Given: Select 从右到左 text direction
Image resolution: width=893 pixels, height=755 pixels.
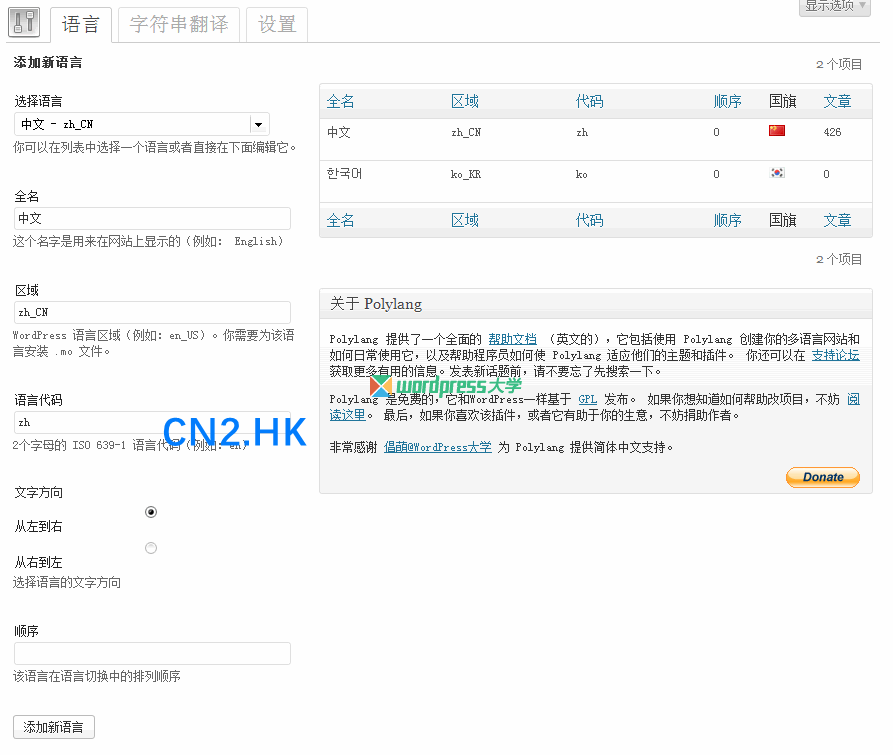Looking at the screenshot, I should (x=151, y=547).
